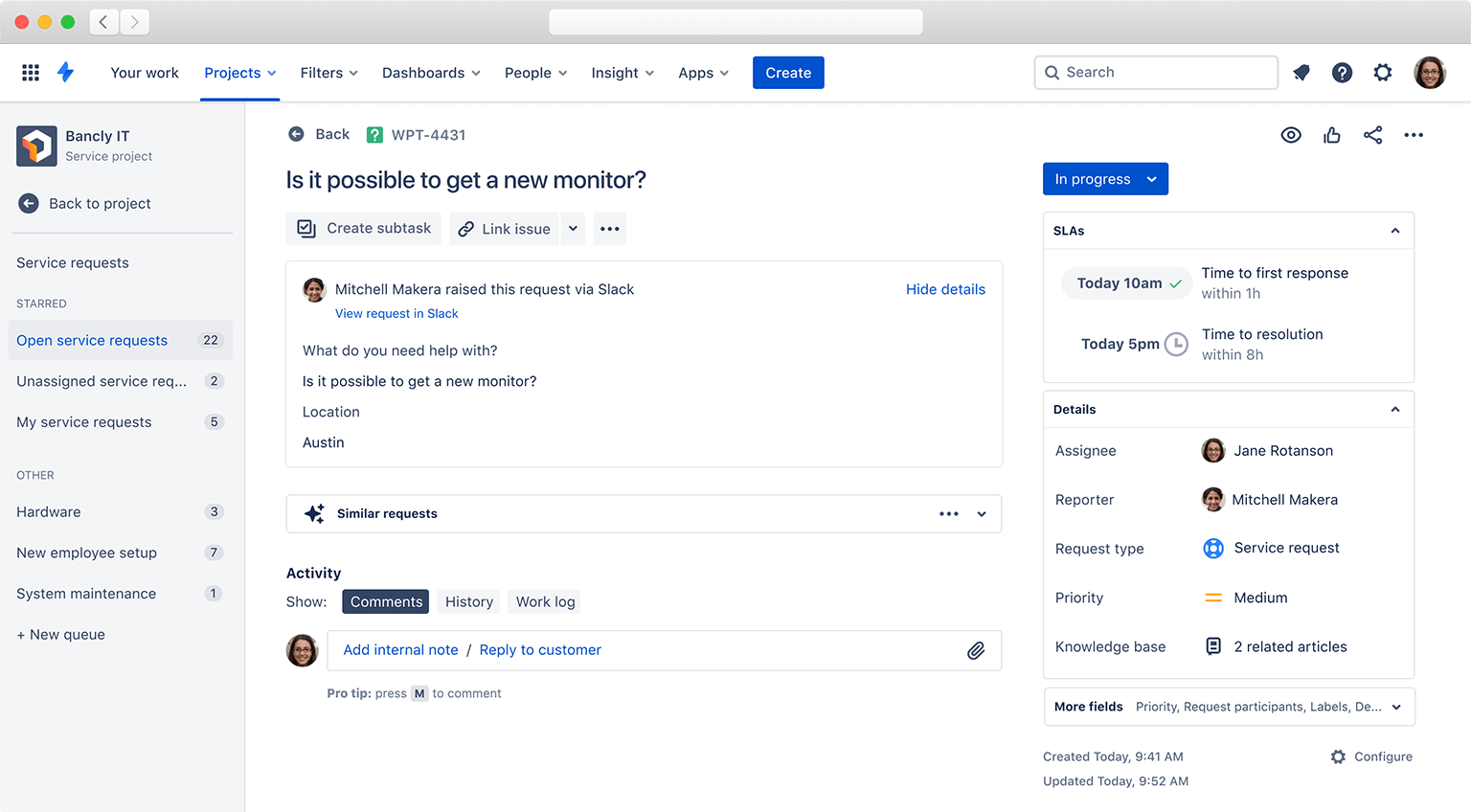Watch this request via the eye icon
This screenshot has width=1471, height=812.
pos(1291,135)
